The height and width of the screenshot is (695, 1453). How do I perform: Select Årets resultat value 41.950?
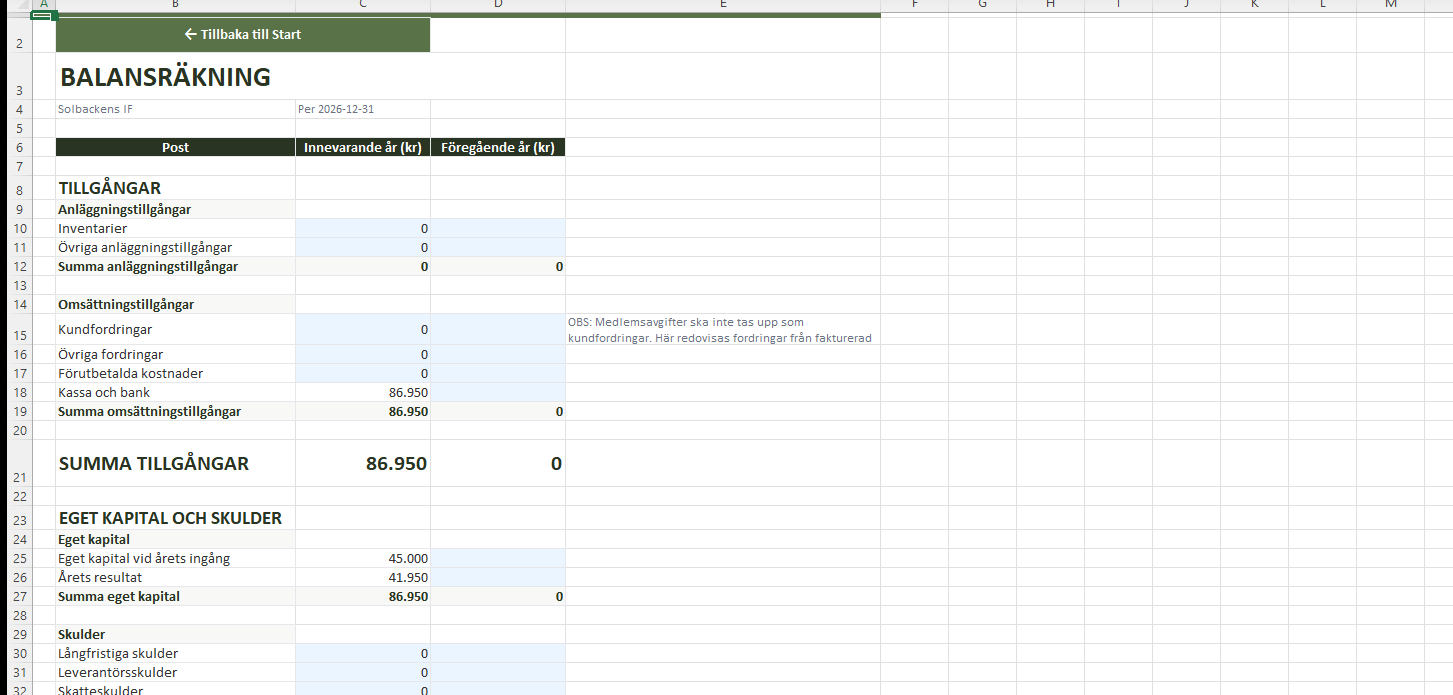tap(362, 578)
